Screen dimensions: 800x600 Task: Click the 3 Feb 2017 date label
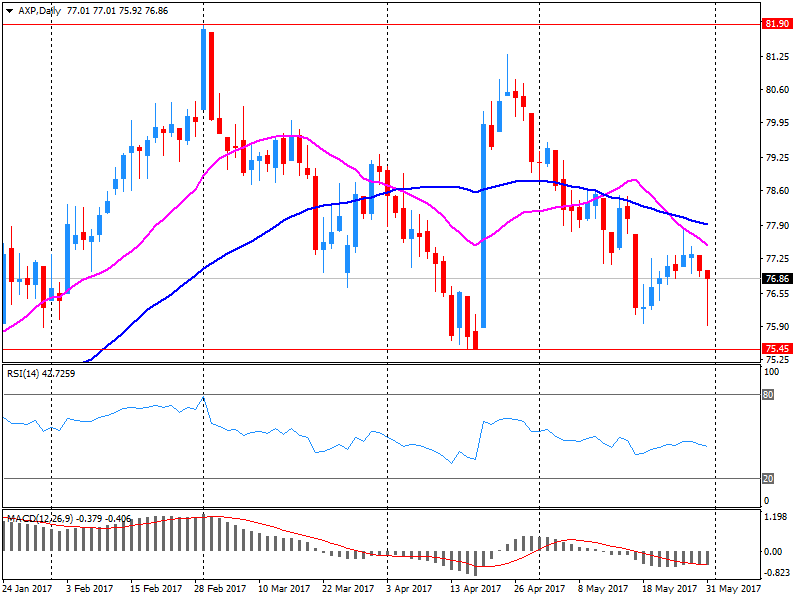pyautogui.click(x=89, y=589)
